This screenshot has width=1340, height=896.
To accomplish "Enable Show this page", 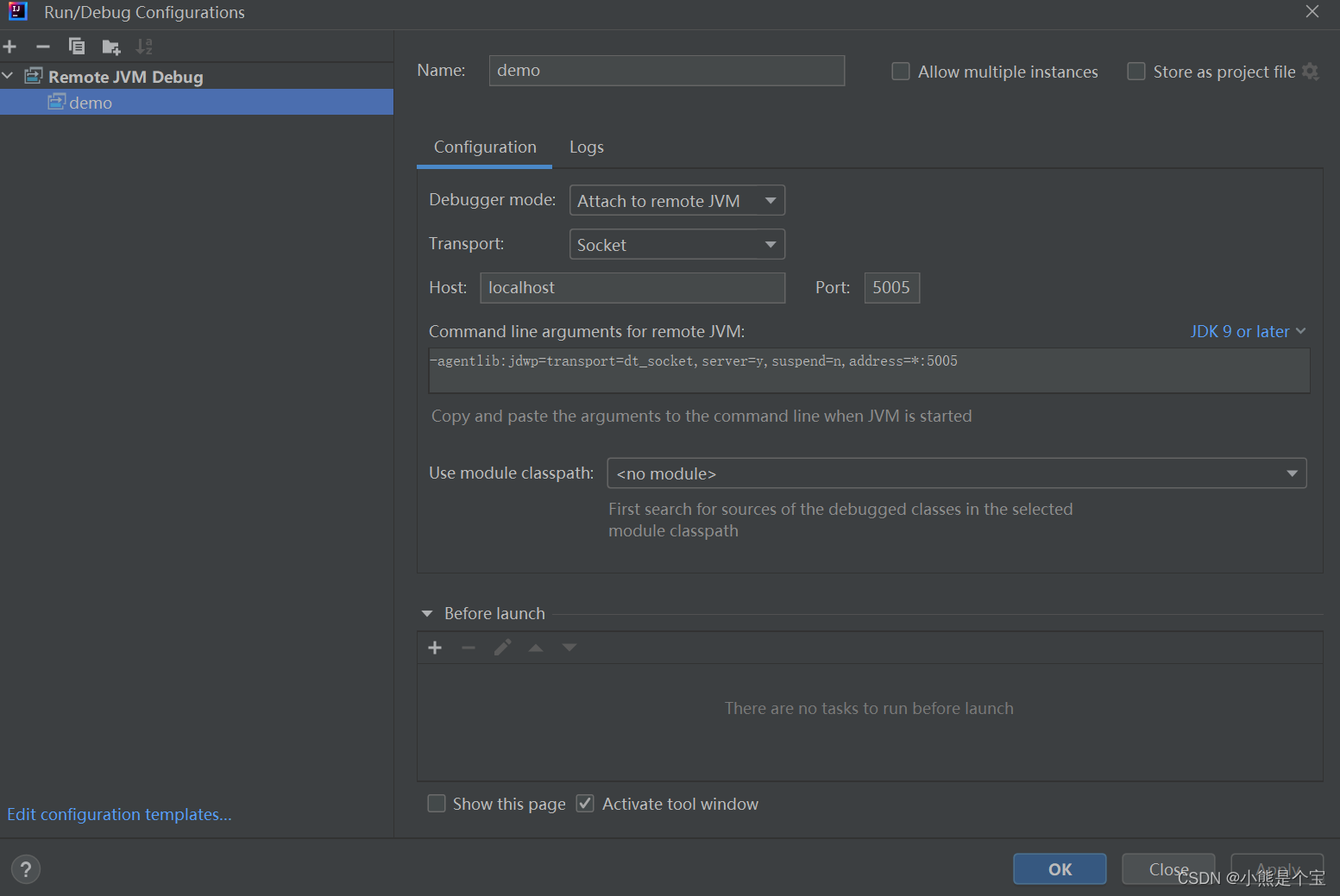I will point(437,803).
